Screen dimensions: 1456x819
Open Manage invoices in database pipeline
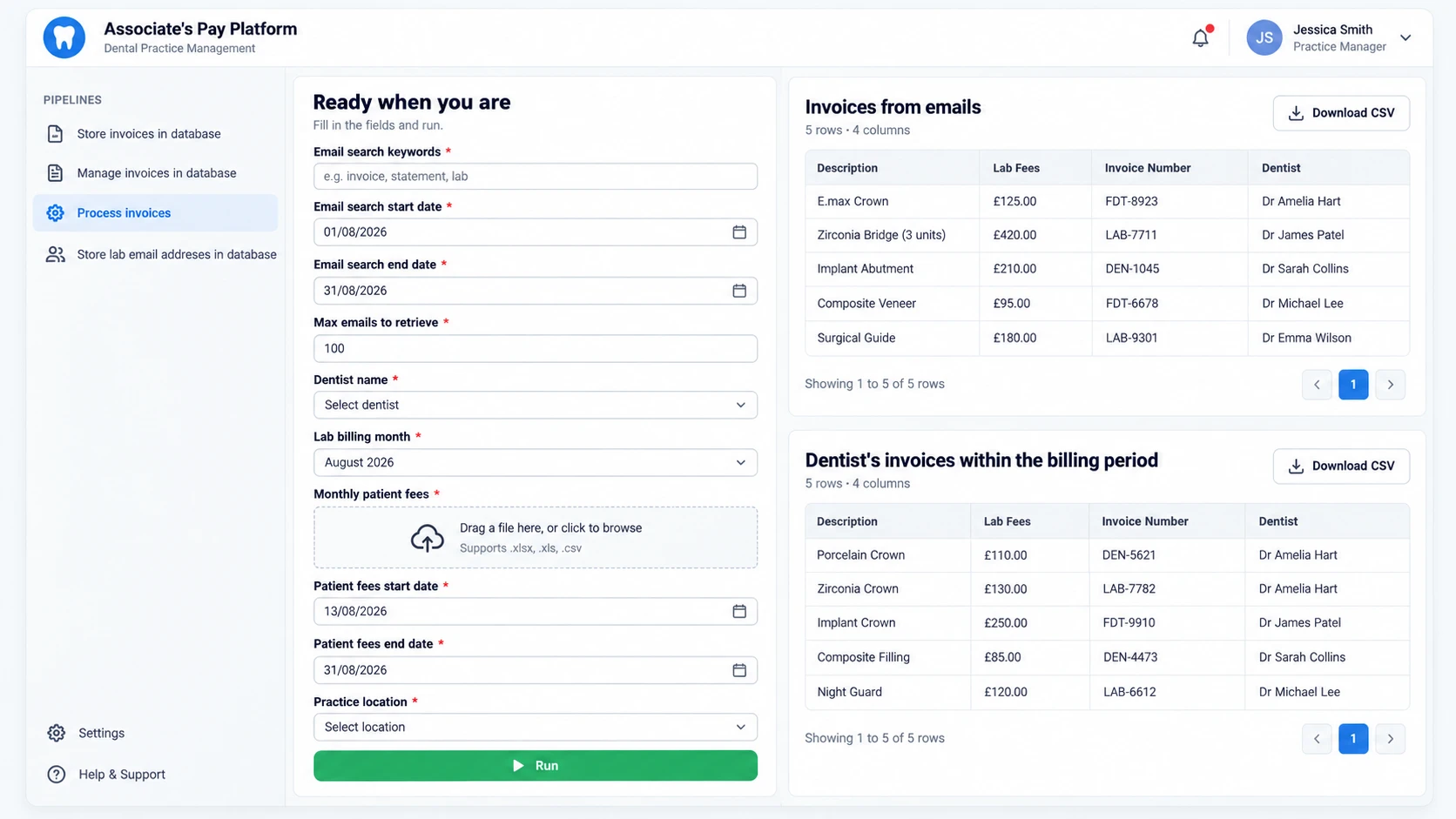[x=155, y=173]
